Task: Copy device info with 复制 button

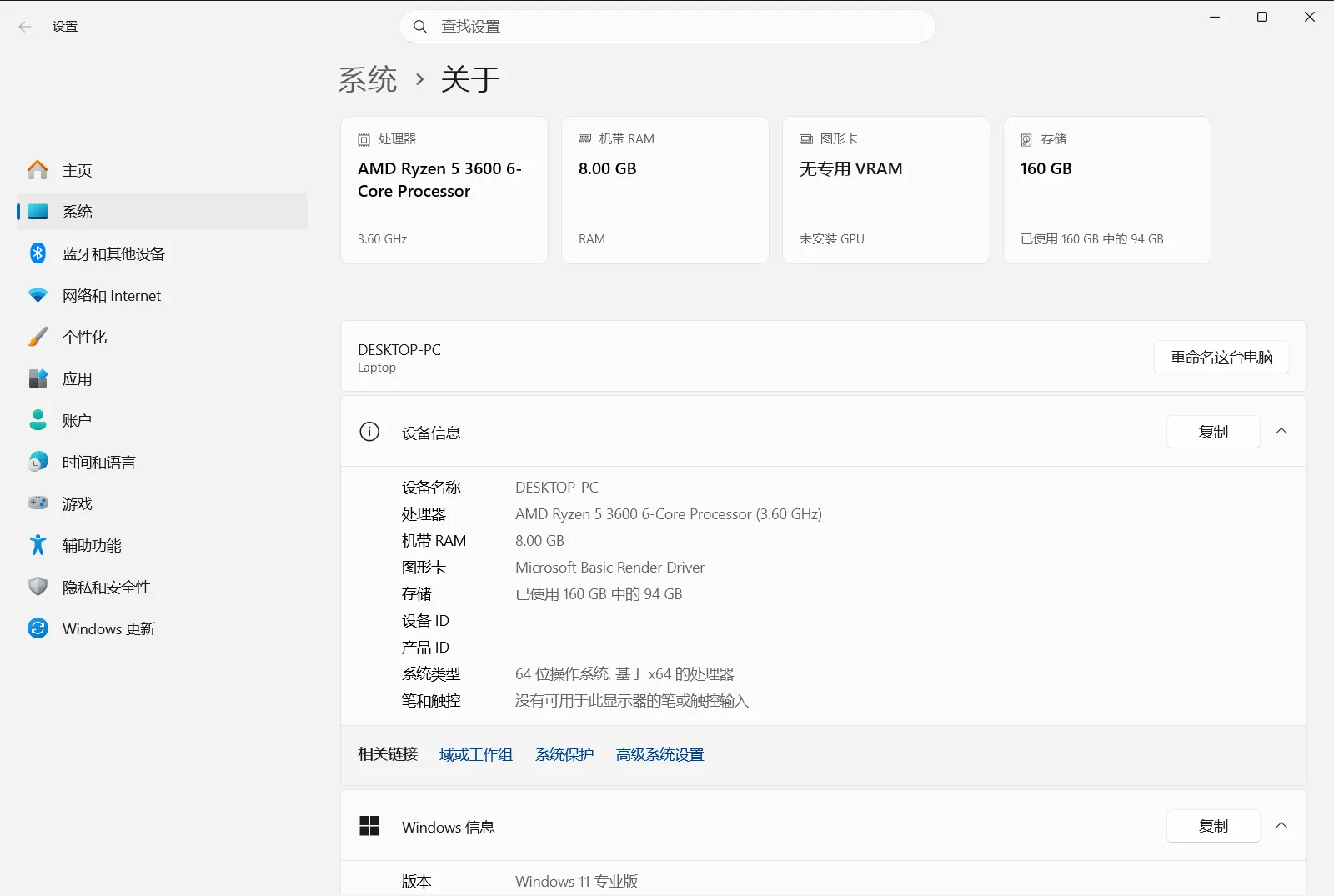Action: (1213, 432)
